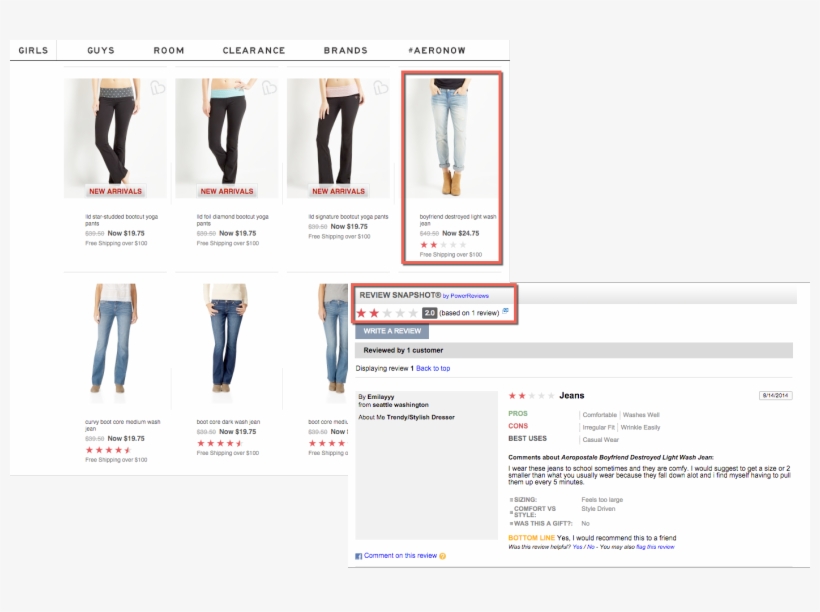
Task: Click the 'Now $24.75' price text
Action: tap(461, 233)
